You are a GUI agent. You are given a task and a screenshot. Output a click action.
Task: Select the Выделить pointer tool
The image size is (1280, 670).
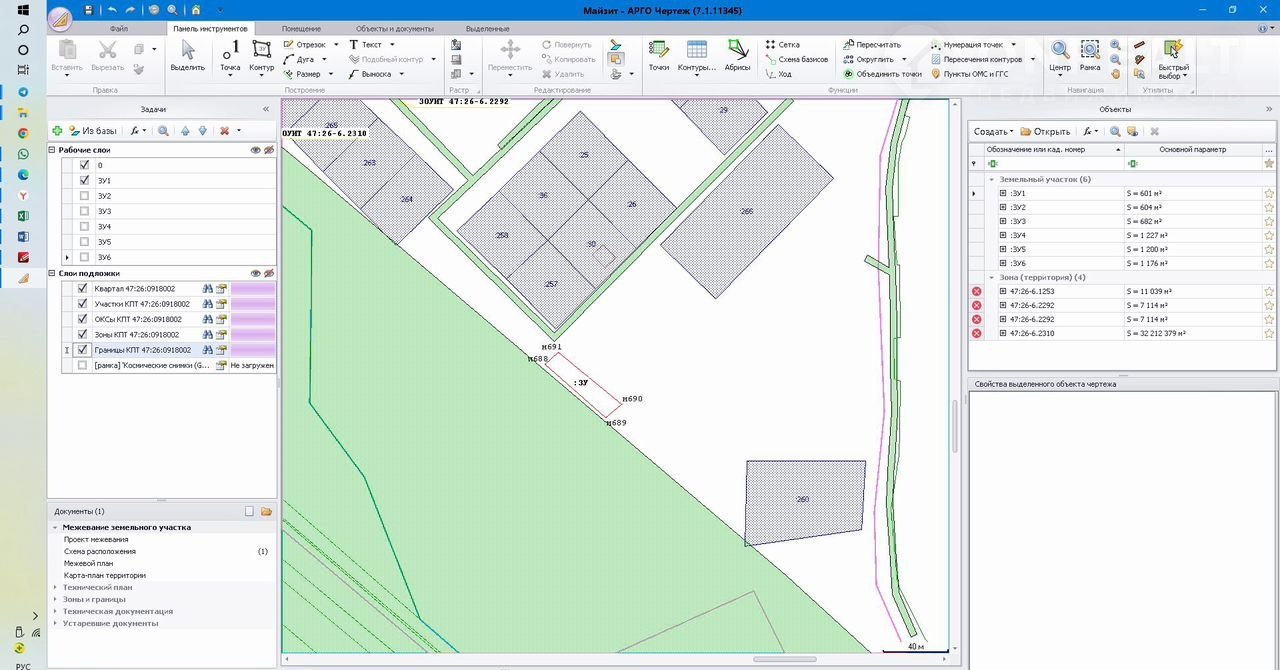(187, 54)
